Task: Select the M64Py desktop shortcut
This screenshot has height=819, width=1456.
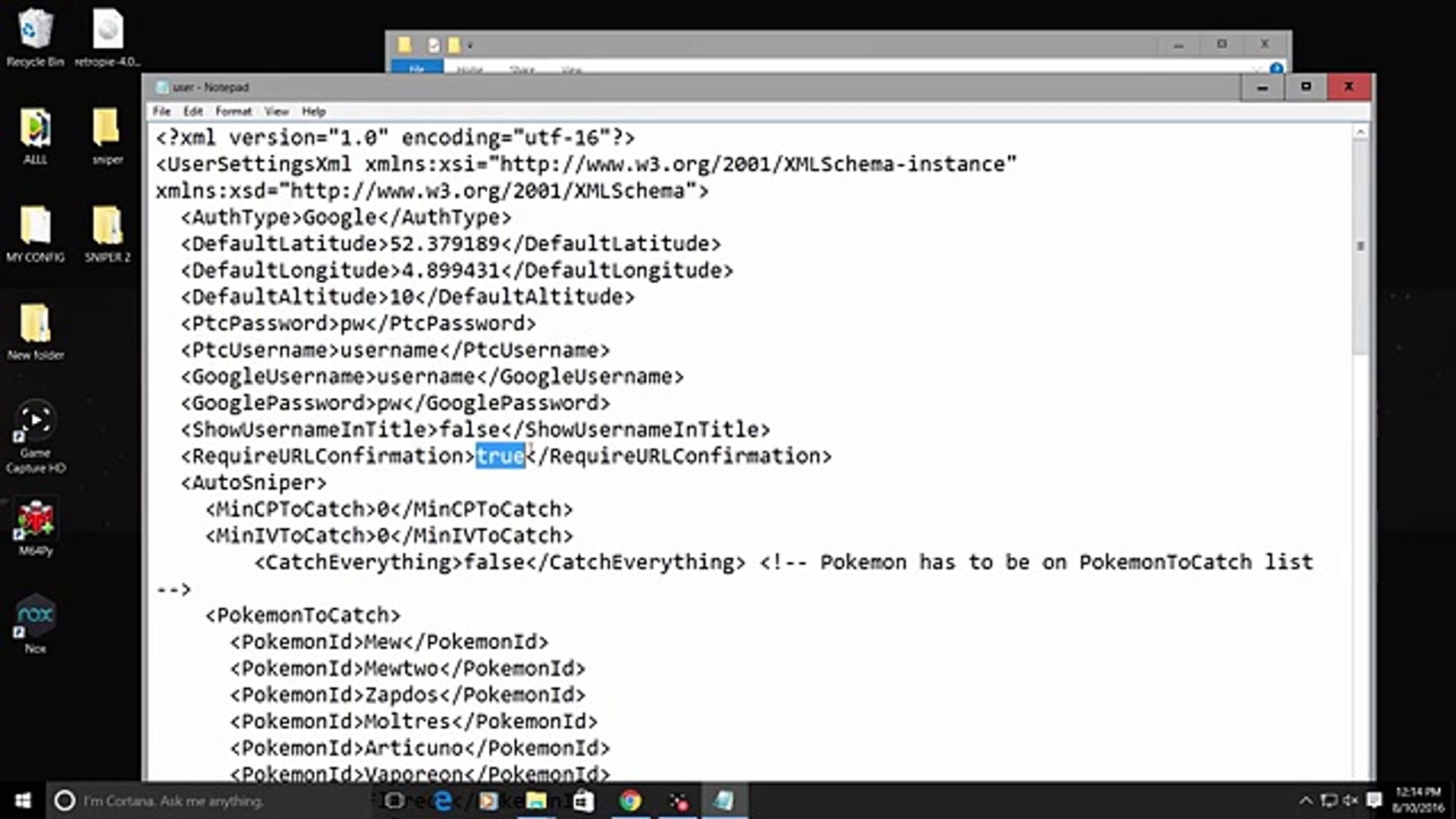Action: (x=35, y=528)
